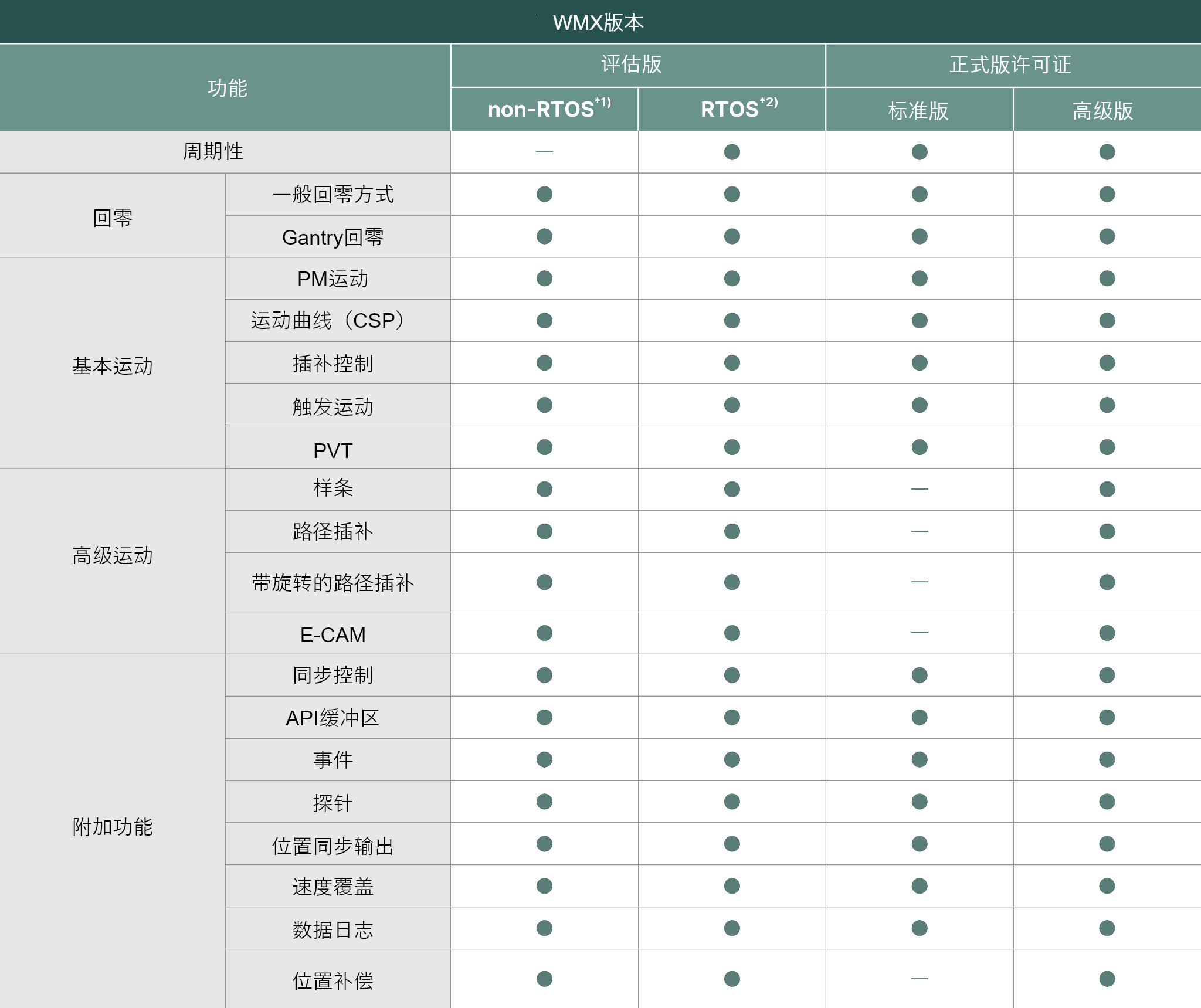Click the dot in 位置补偿 高级版 cell
Screen dimensions: 1201x1008
point(1107,979)
